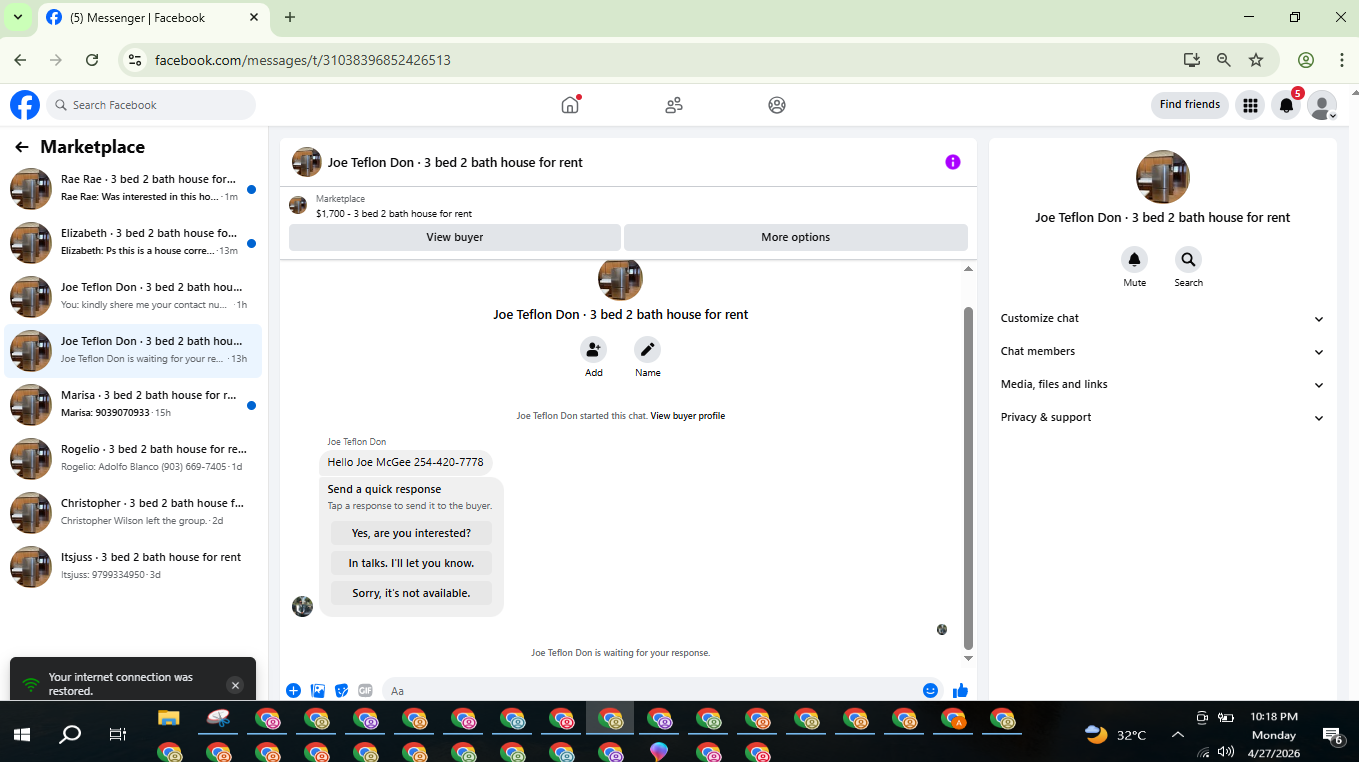1359x762 pixels.
Task: Expand Customize chat section
Action: 1163,319
